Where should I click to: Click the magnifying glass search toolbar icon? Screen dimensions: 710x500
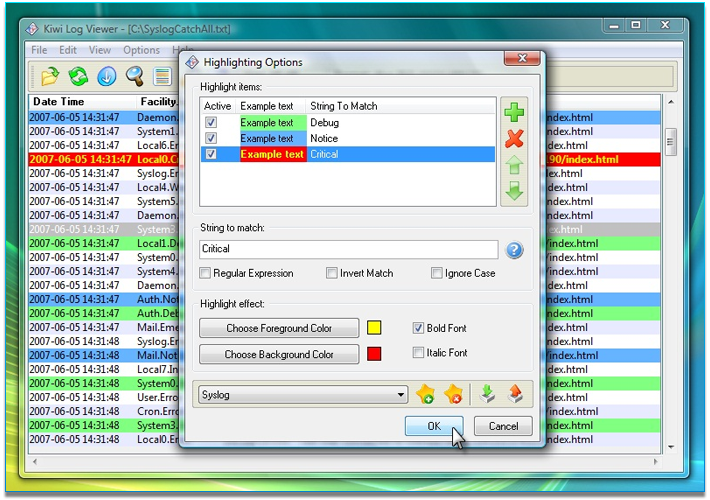[134, 76]
